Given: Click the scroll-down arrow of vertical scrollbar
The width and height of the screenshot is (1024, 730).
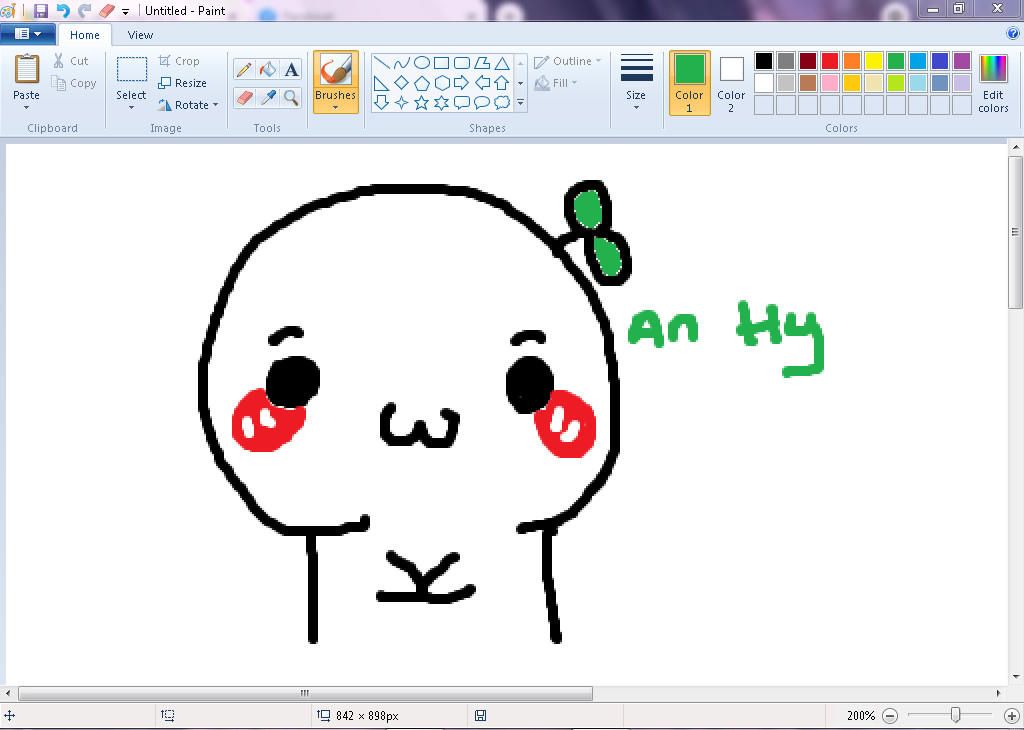Looking at the screenshot, I should 1016,676.
